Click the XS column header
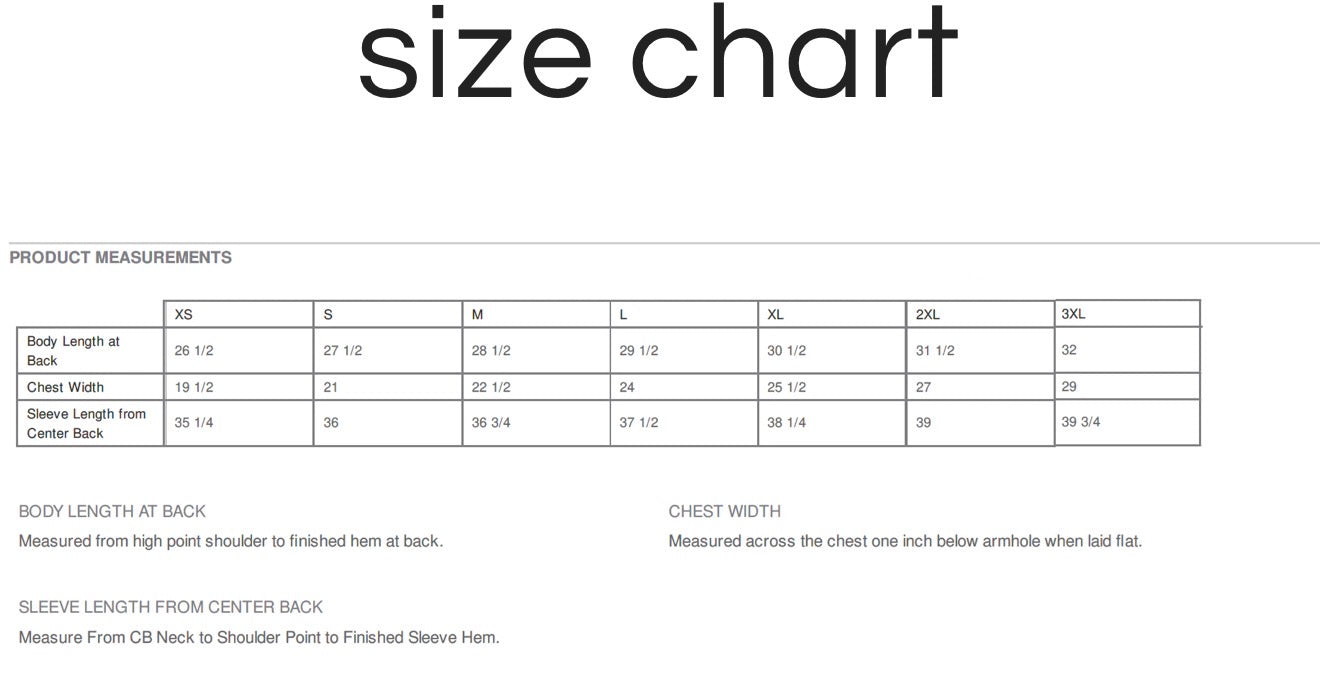The image size is (1320, 682). [x=239, y=314]
